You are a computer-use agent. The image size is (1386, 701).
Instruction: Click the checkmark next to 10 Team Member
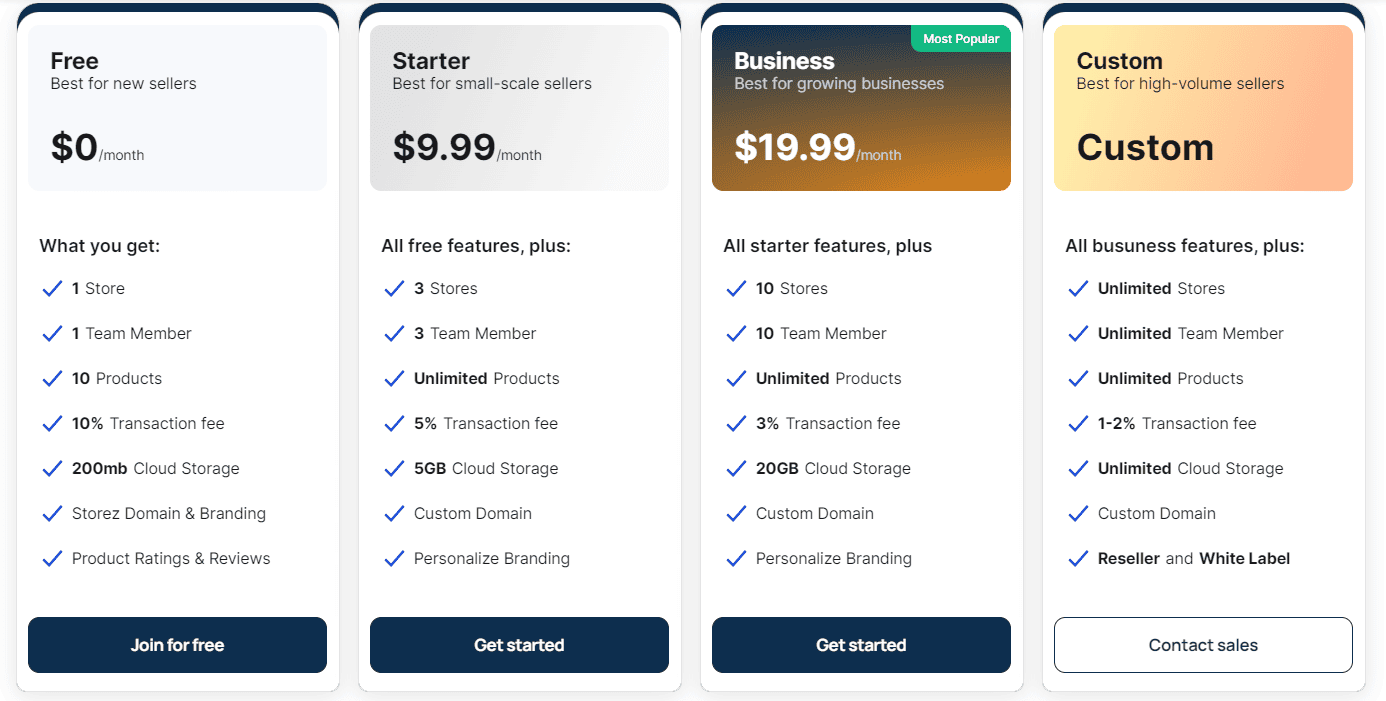point(736,333)
